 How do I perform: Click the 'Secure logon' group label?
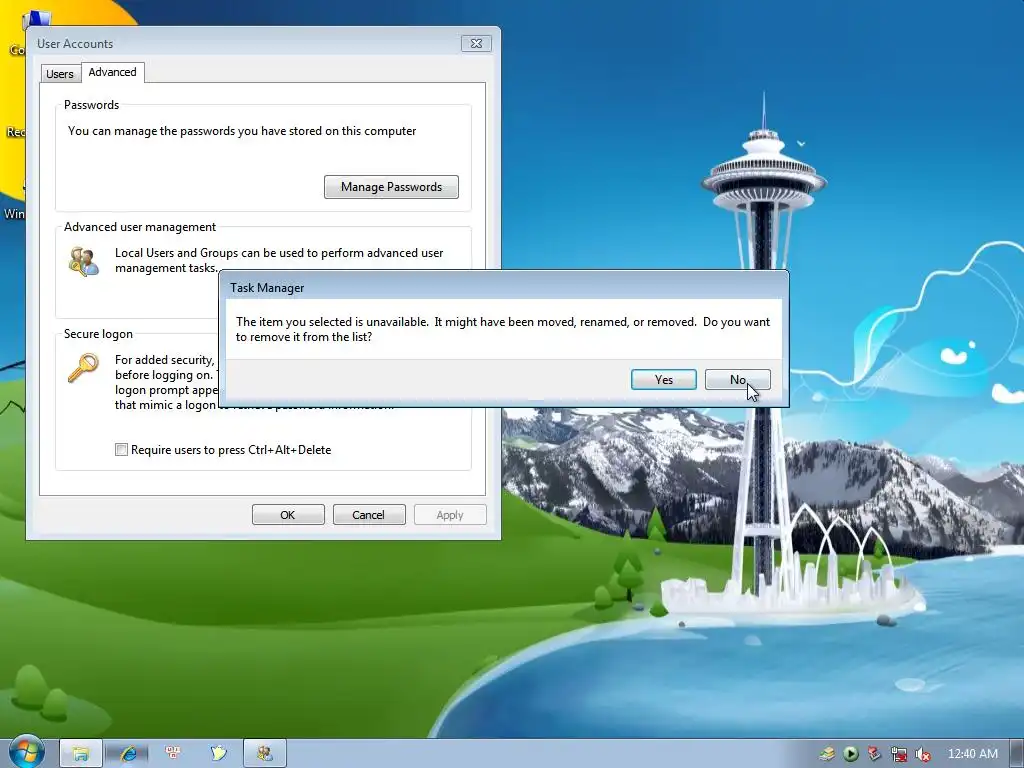tap(98, 334)
